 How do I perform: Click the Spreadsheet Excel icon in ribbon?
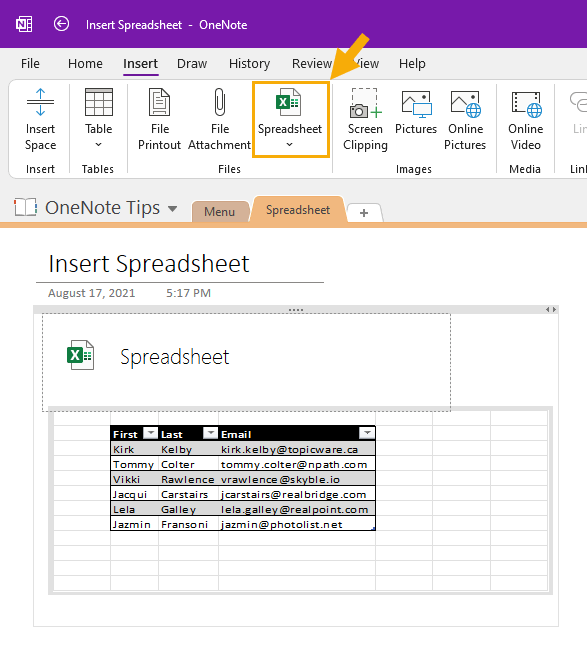pos(288,102)
